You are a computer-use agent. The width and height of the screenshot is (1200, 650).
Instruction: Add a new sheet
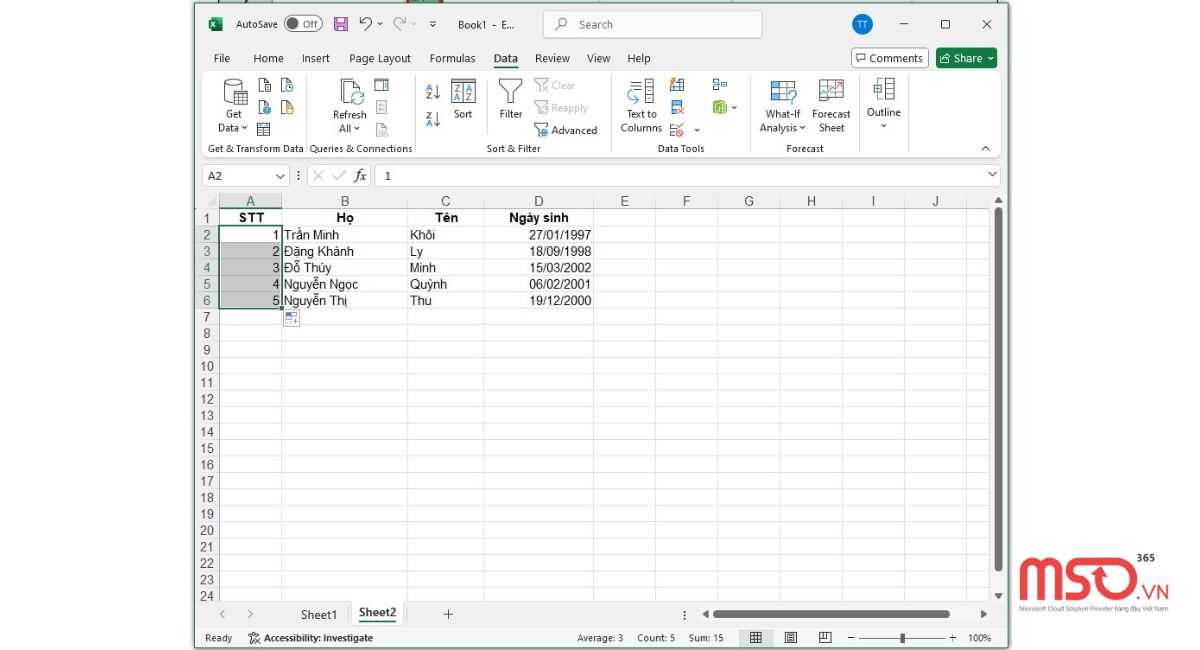pos(448,614)
